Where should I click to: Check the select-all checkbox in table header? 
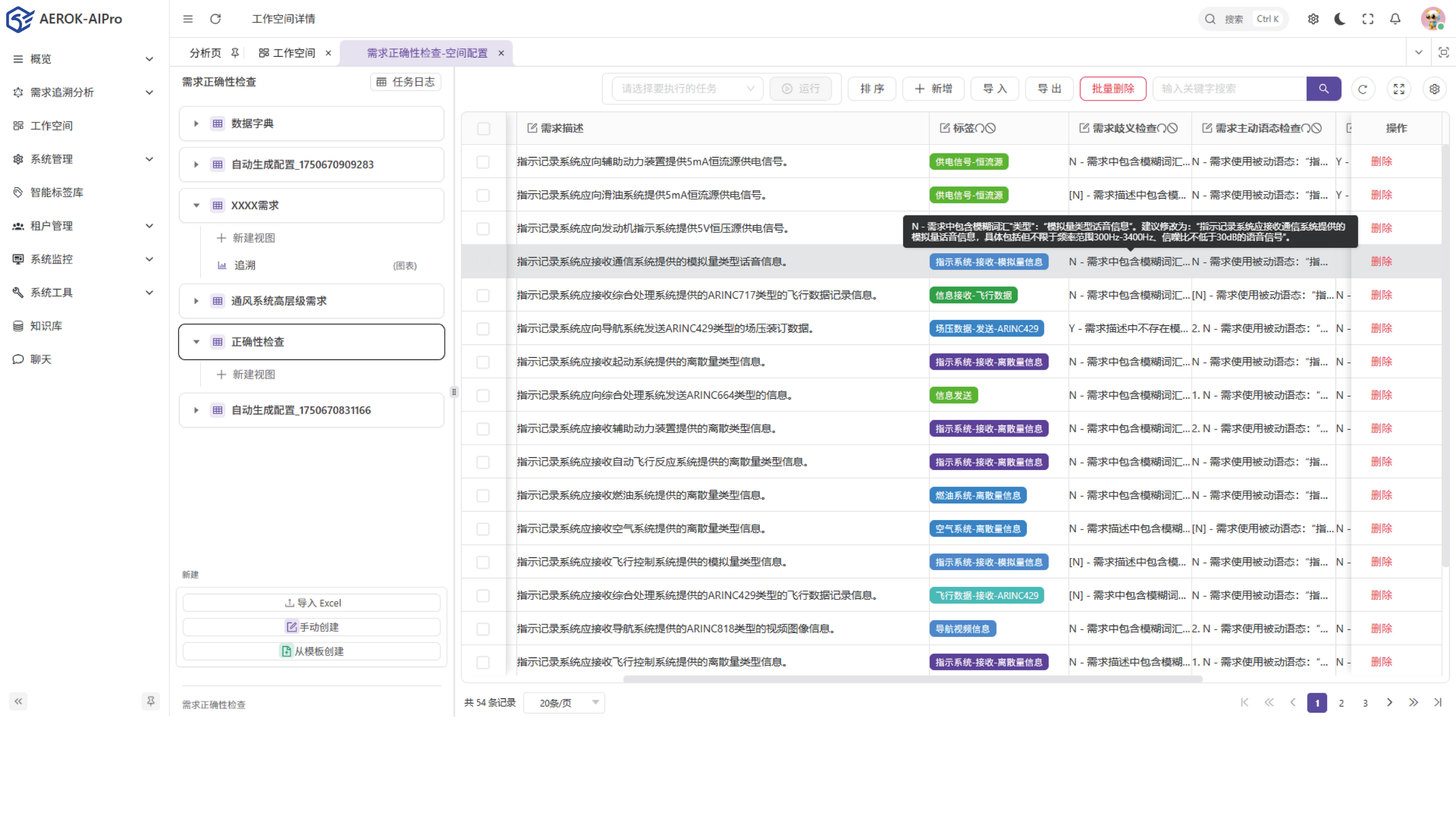(483, 129)
